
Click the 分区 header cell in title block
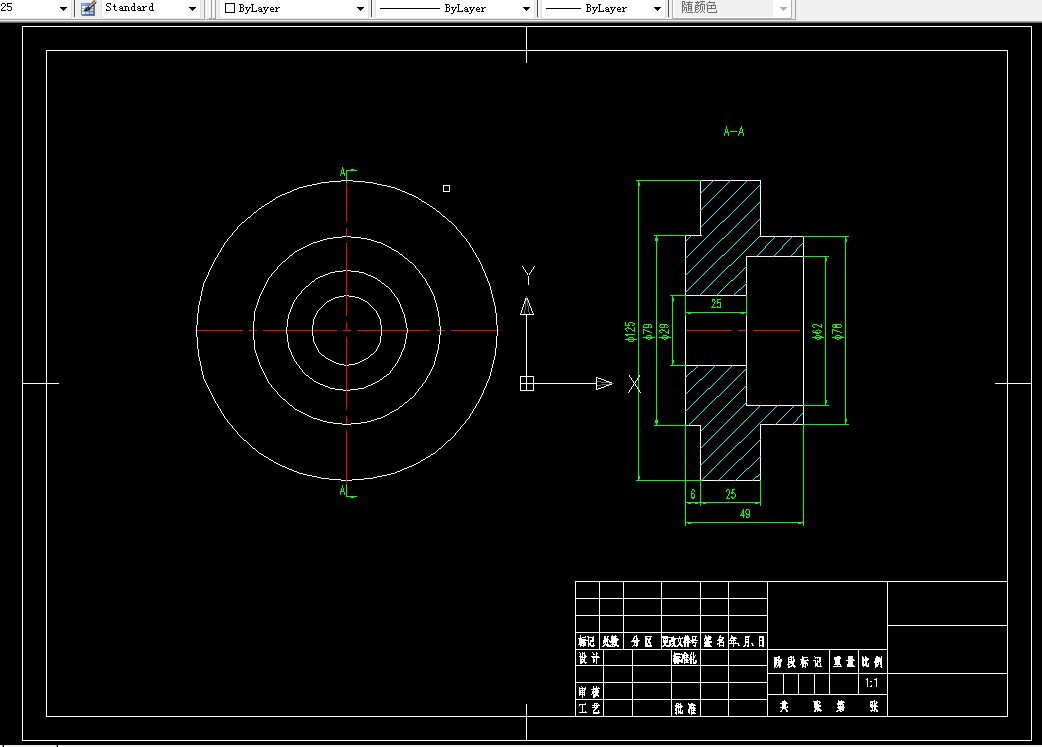(642, 641)
